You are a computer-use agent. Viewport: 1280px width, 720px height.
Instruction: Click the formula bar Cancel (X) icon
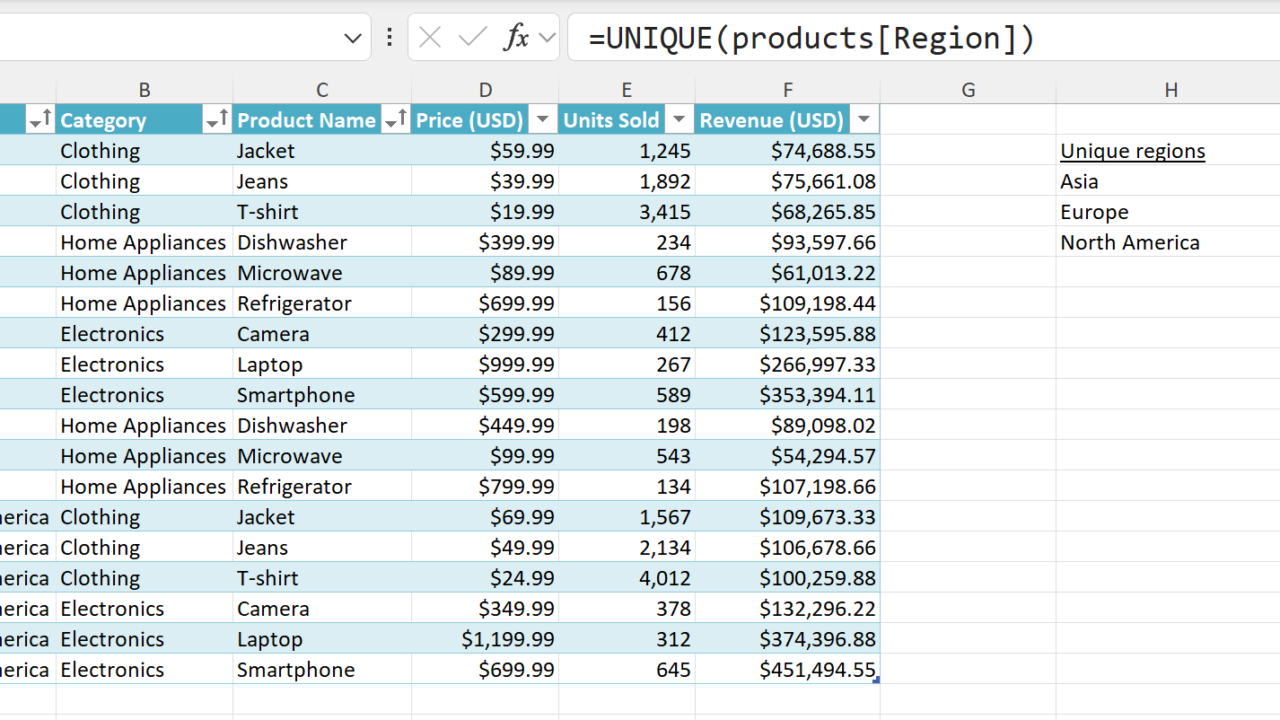[430, 38]
